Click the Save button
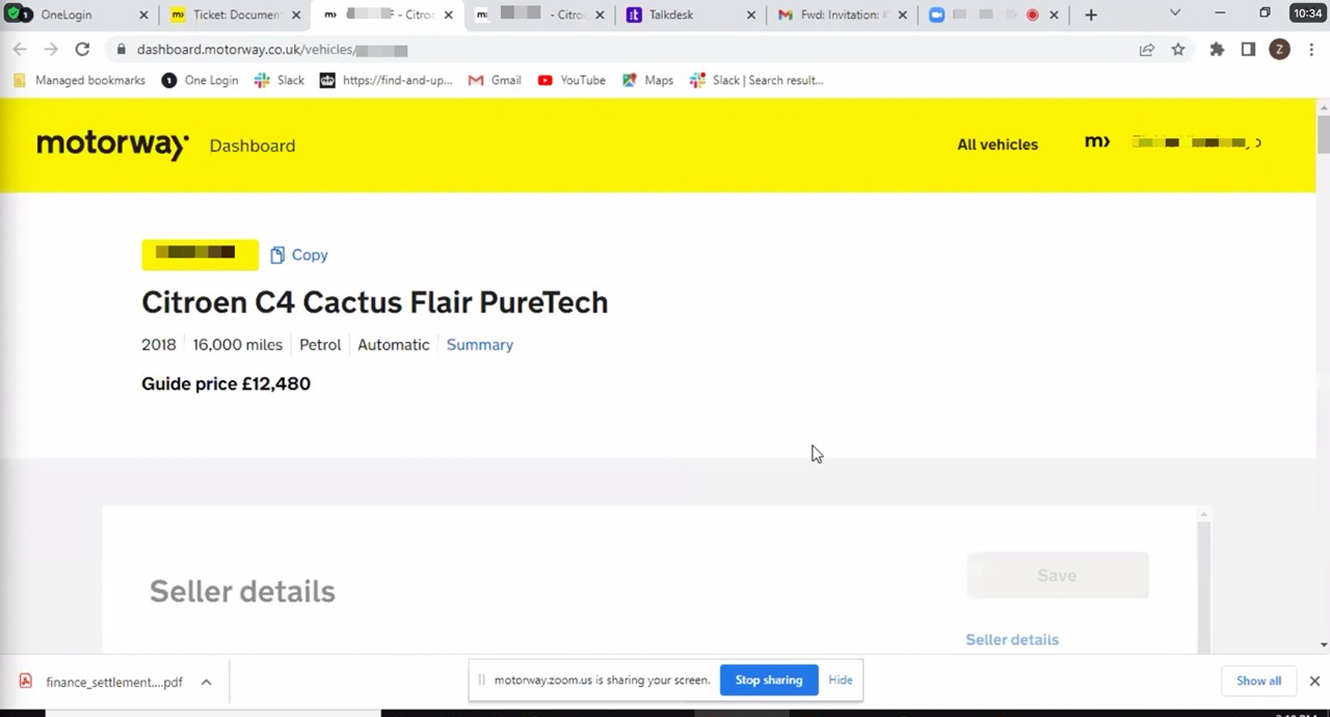The width and height of the screenshot is (1330, 717). pos(1057,575)
